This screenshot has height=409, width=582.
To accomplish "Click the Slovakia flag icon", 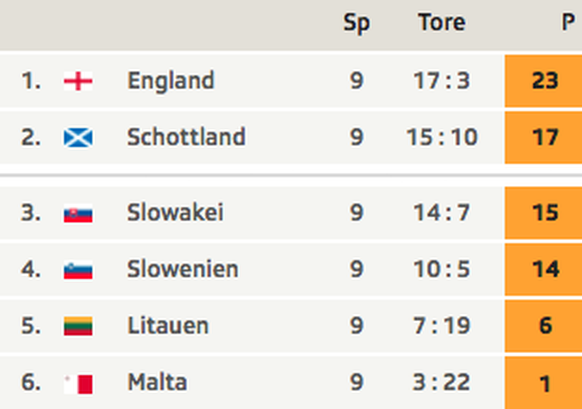I will coord(78,213).
